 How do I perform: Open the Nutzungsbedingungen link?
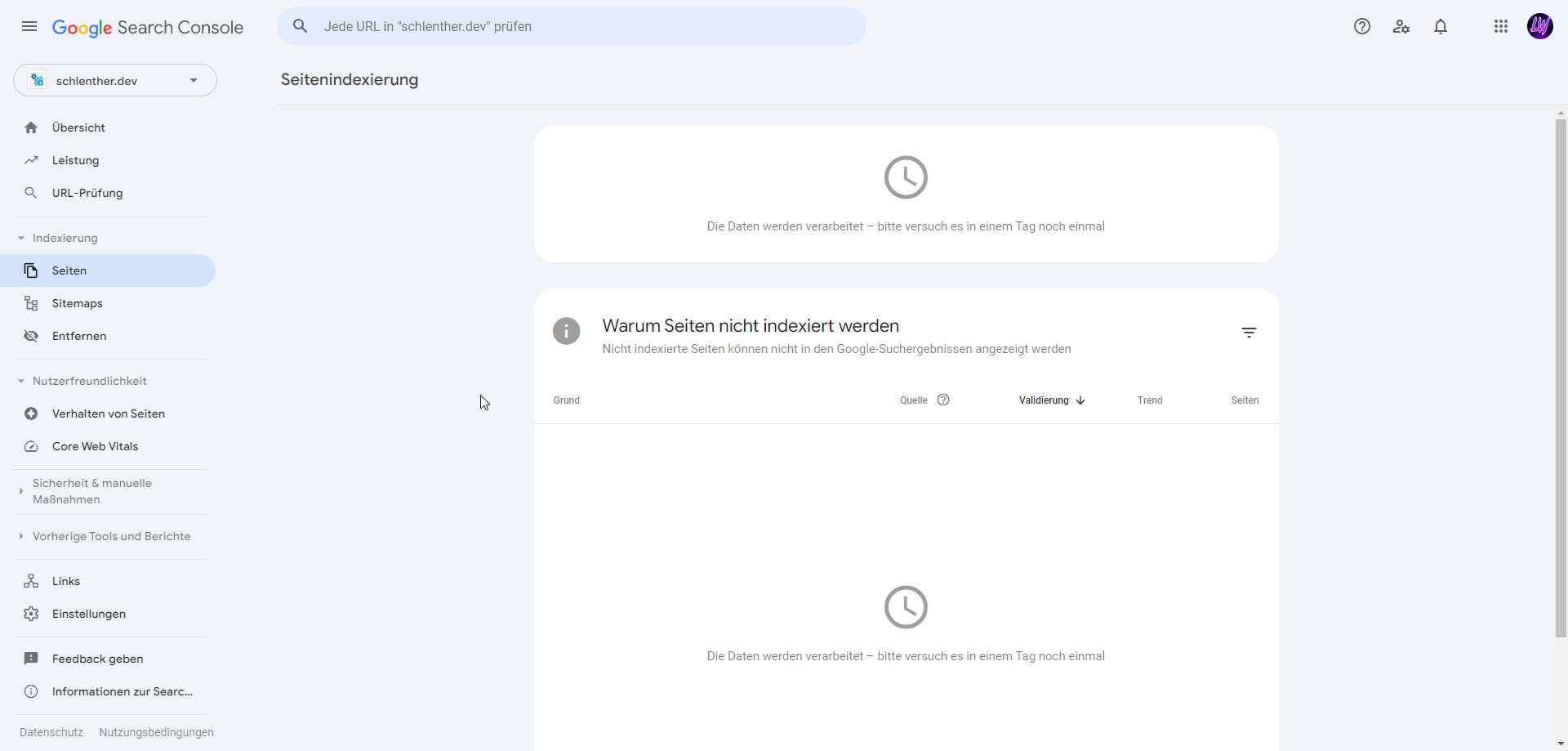[x=156, y=732]
